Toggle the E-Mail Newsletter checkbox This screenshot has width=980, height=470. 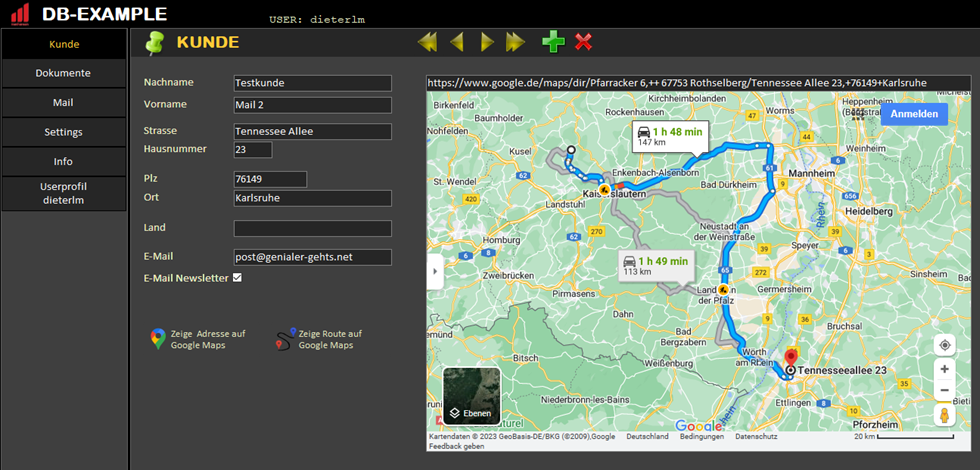[237, 278]
